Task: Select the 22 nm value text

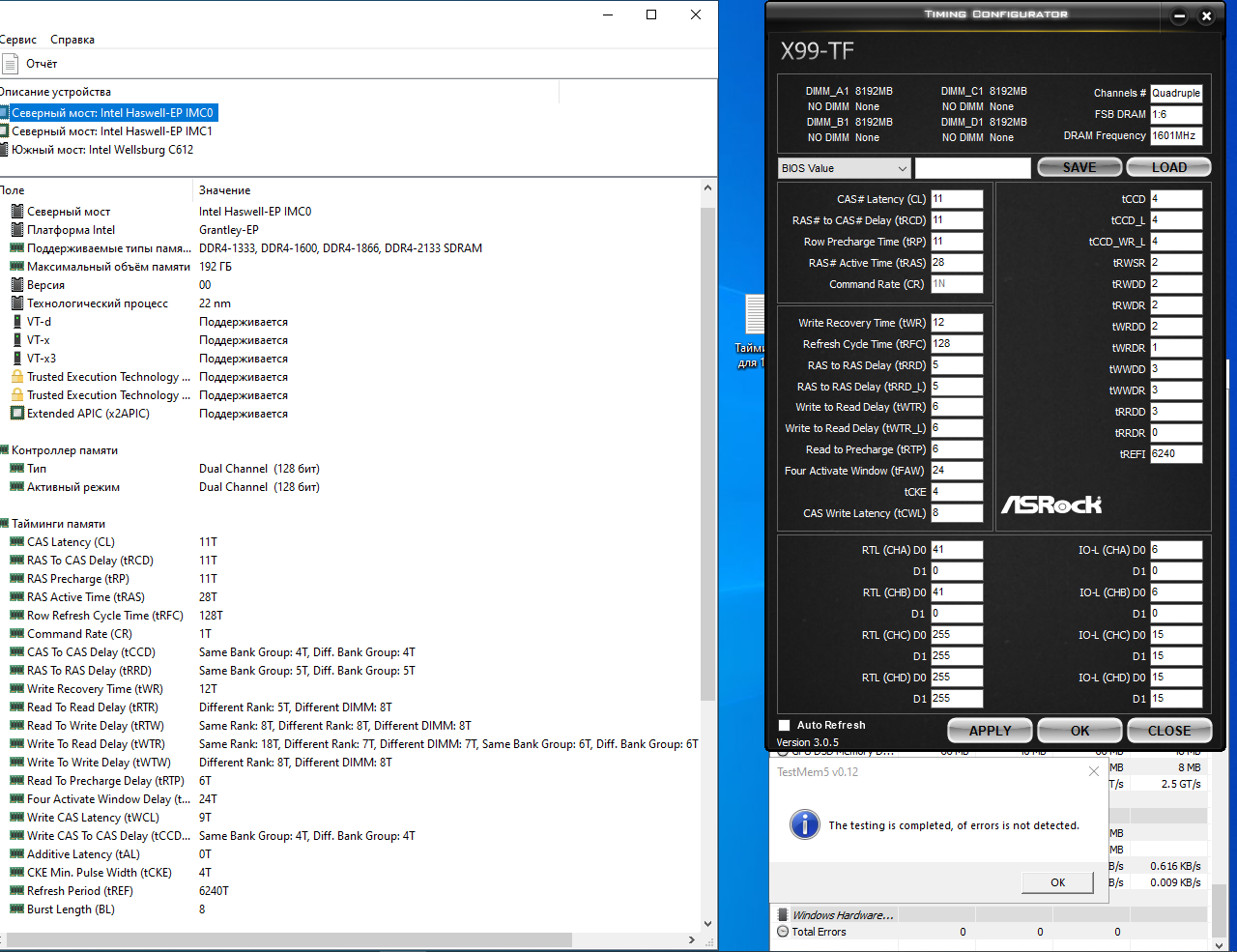Action: pyautogui.click(x=215, y=303)
